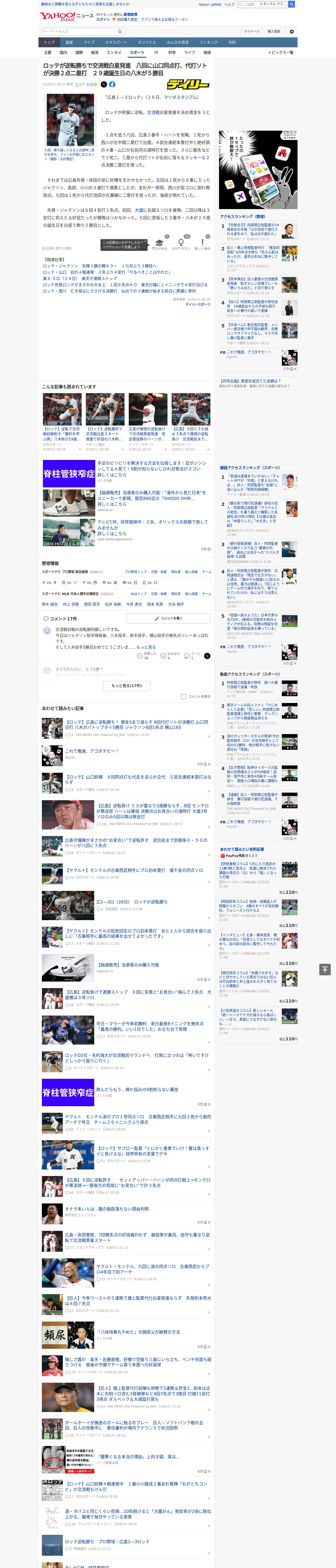Select the 有料 navigation tab
336x1568 pixels.
coord(232,43)
